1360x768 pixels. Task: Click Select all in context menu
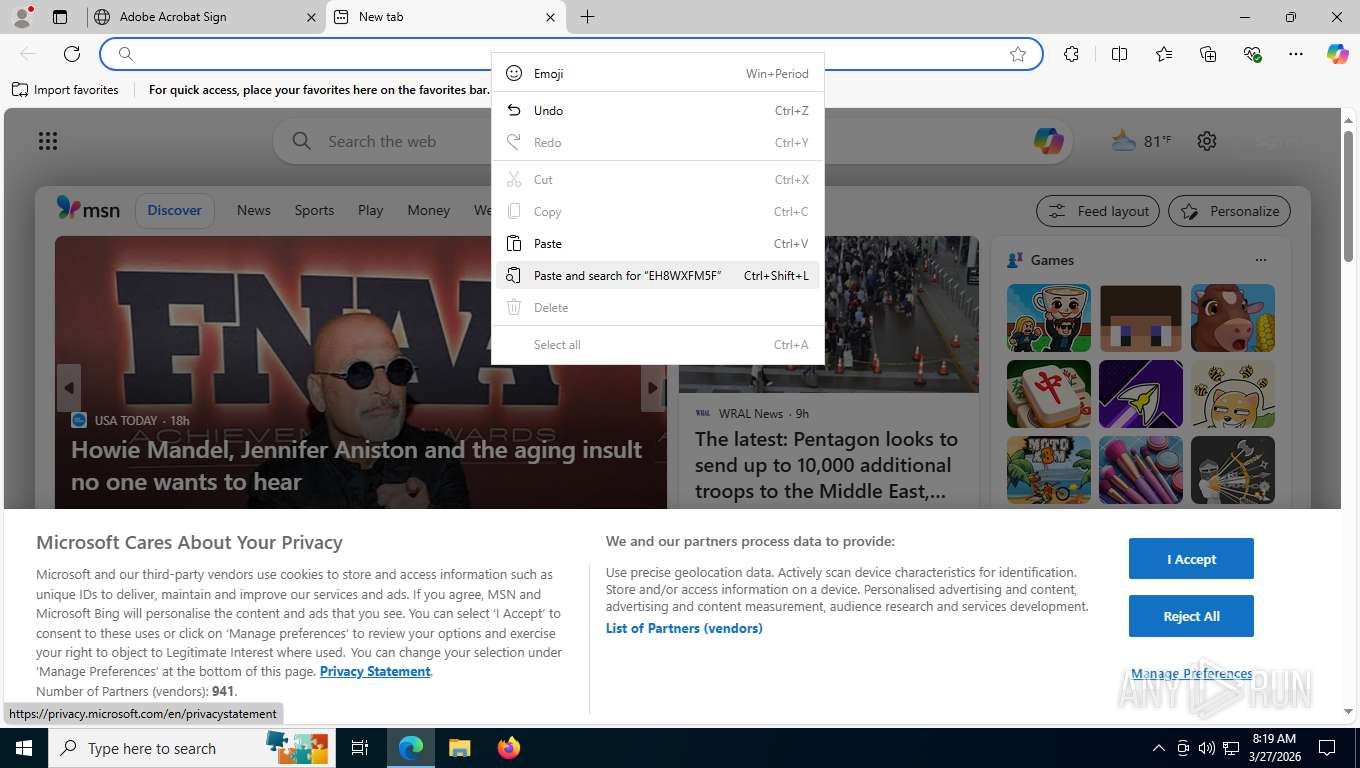(x=658, y=345)
